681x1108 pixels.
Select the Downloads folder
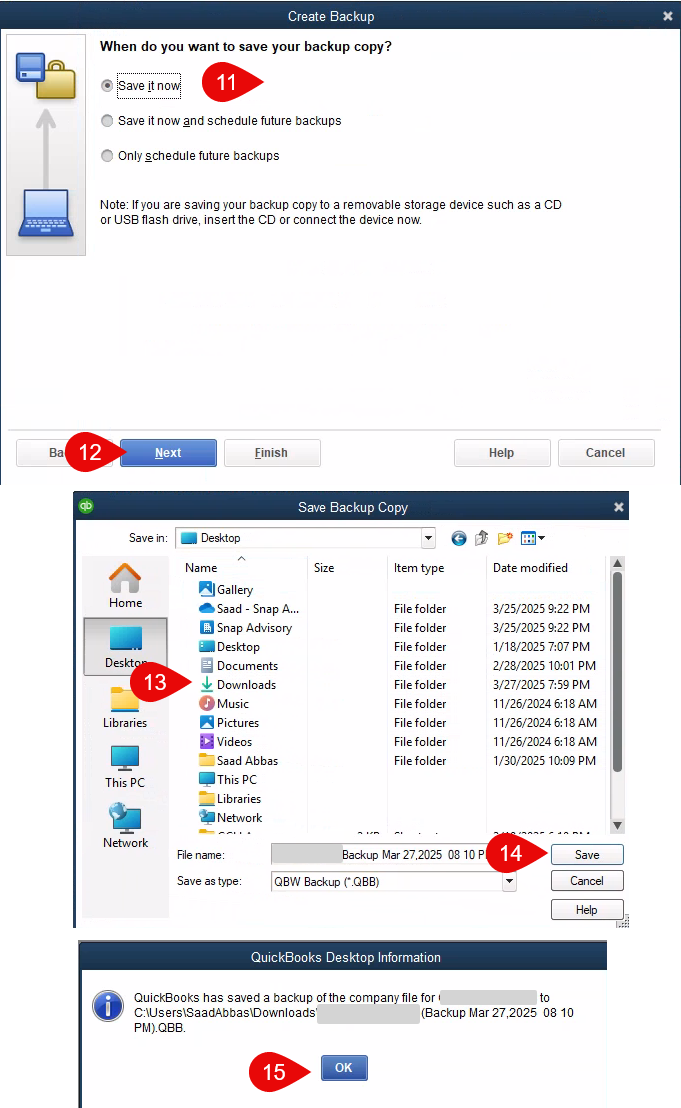coord(238,685)
